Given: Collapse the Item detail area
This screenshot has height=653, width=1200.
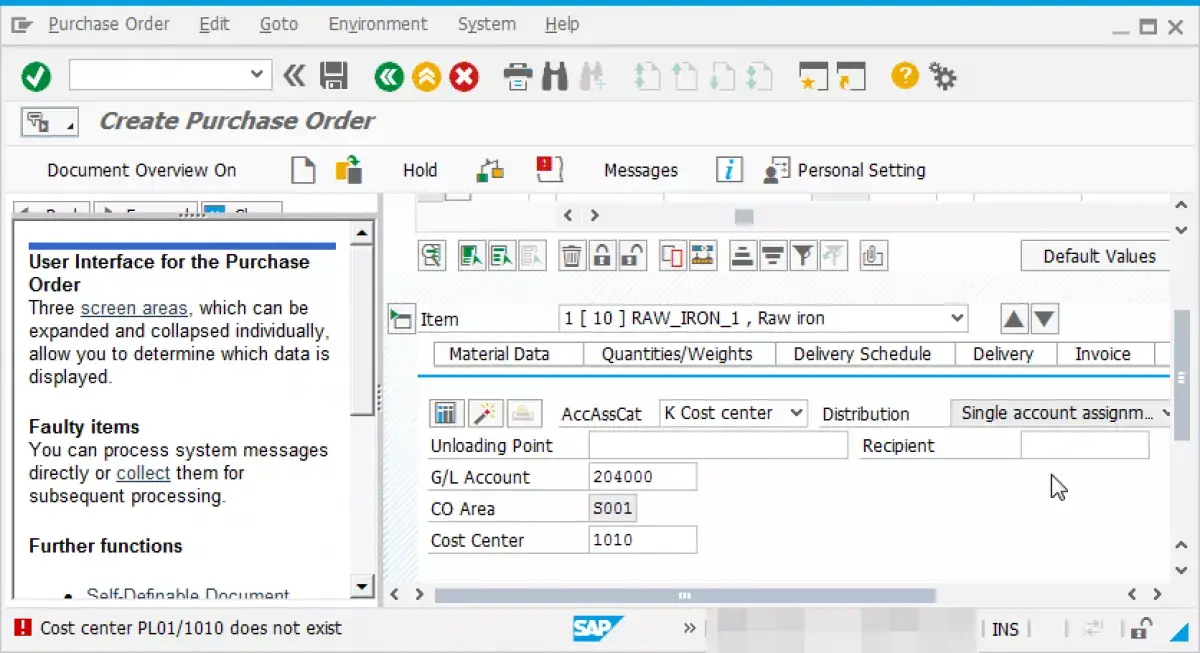Looking at the screenshot, I should [x=401, y=319].
